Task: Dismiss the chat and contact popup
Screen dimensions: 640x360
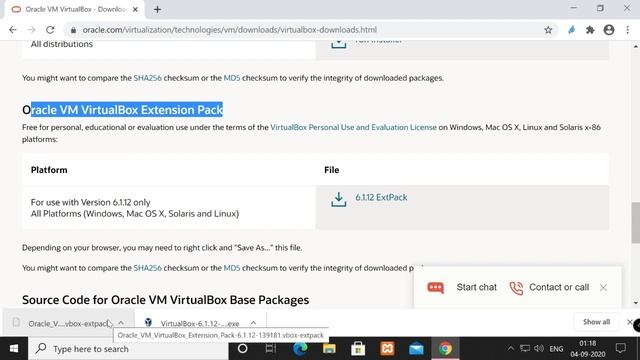Action: (603, 287)
